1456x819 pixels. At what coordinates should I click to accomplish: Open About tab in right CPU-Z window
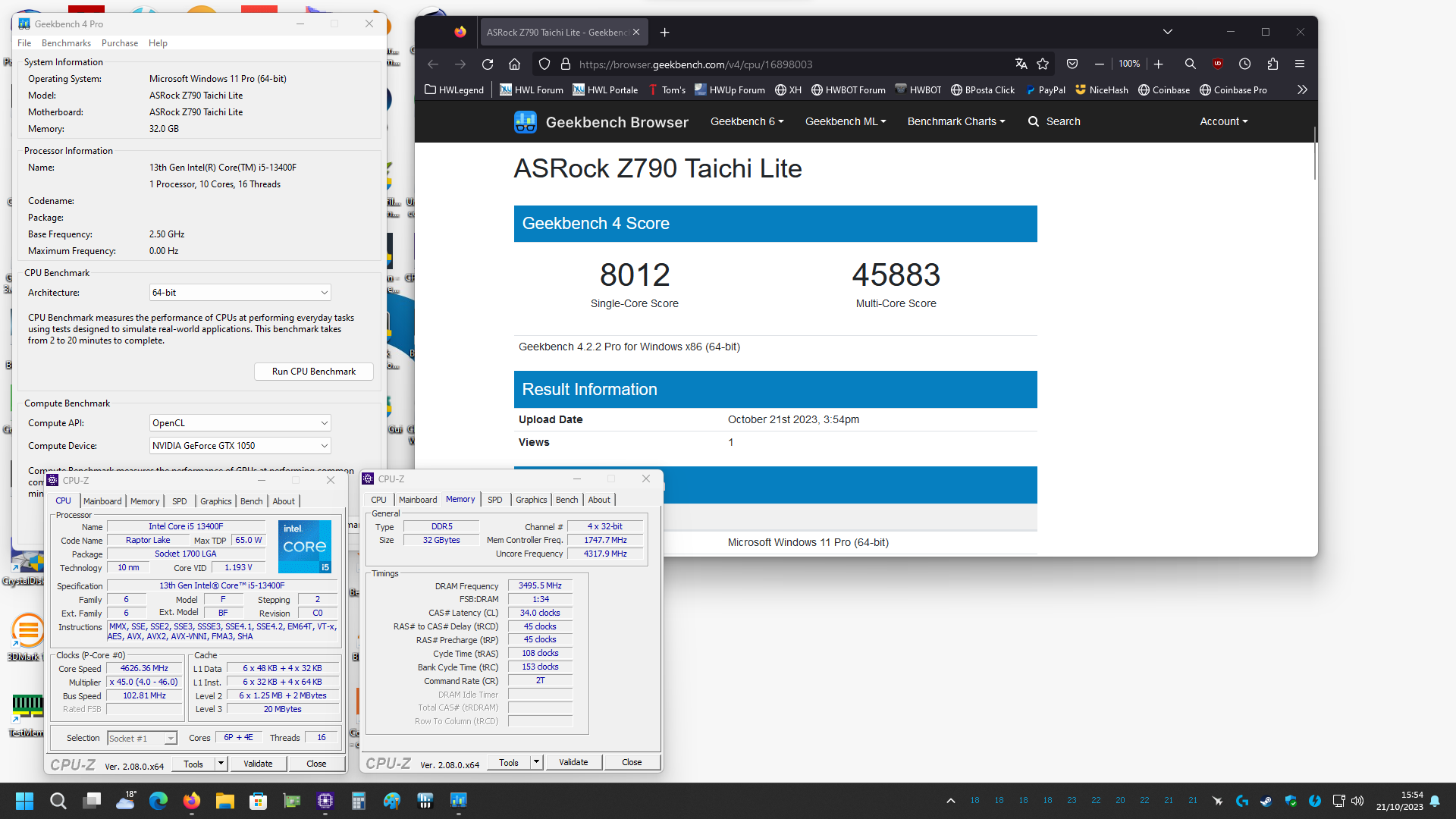(599, 500)
